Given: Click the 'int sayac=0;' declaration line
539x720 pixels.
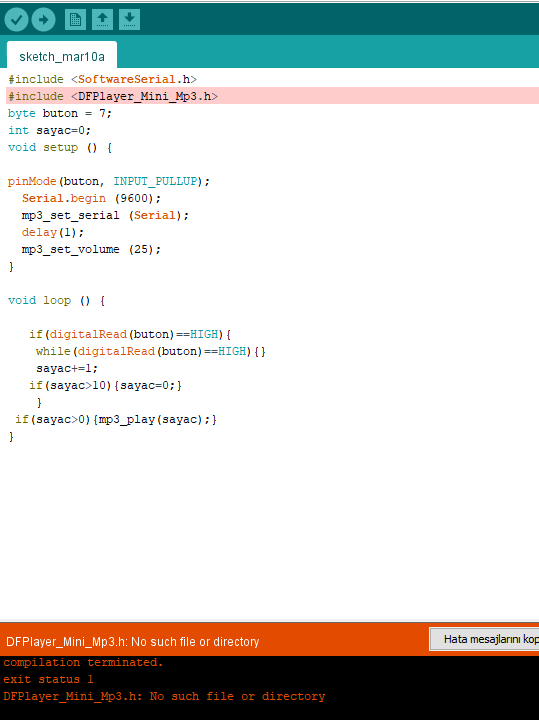Looking at the screenshot, I should click(50, 130).
